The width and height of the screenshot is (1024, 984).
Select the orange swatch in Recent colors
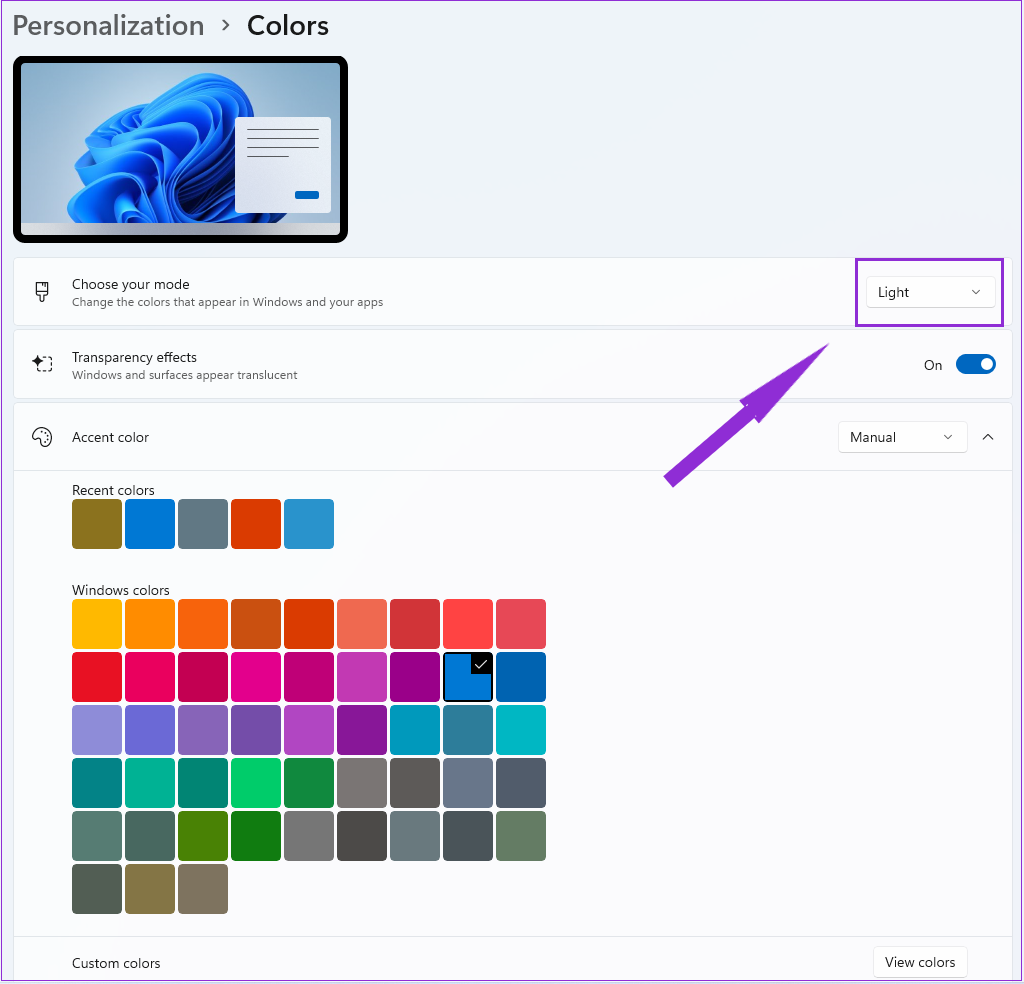pyautogui.click(x=256, y=524)
